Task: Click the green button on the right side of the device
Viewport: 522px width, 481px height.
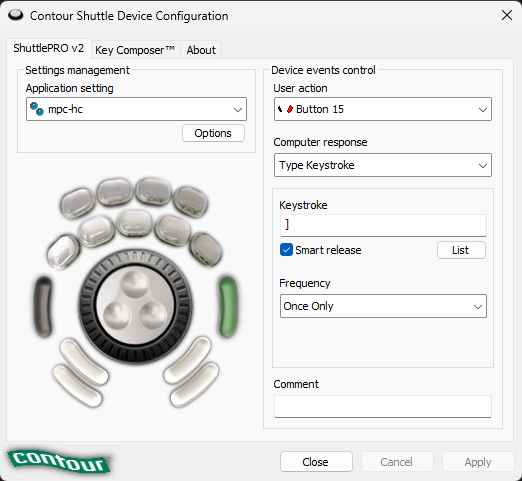Action: tap(228, 306)
